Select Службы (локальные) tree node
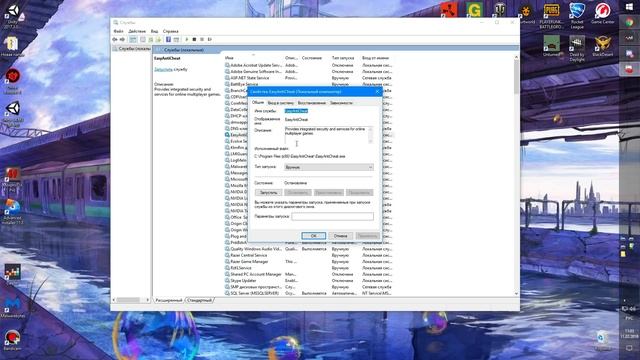 coord(131,49)
